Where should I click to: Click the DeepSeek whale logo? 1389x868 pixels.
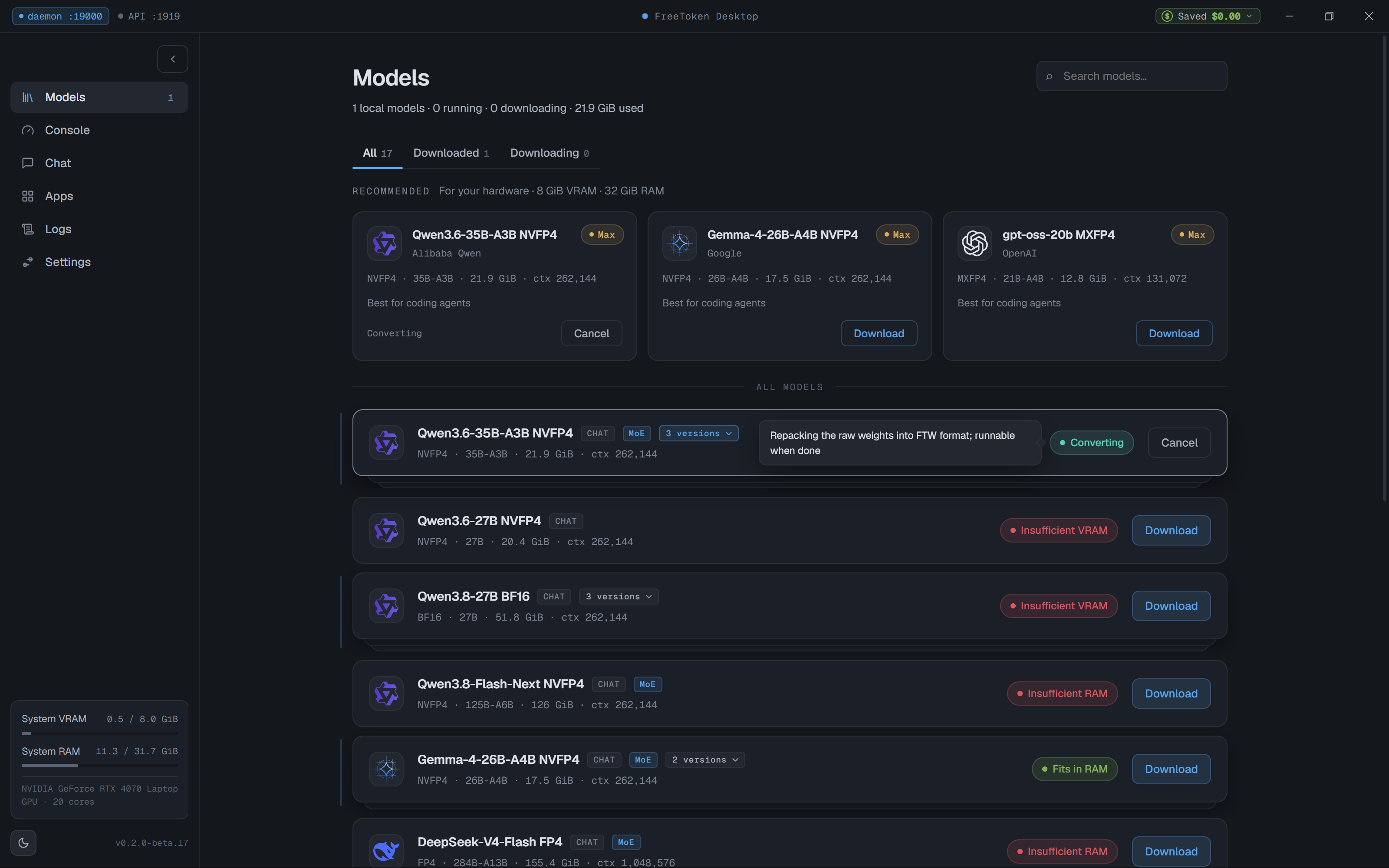pos(386,851)
